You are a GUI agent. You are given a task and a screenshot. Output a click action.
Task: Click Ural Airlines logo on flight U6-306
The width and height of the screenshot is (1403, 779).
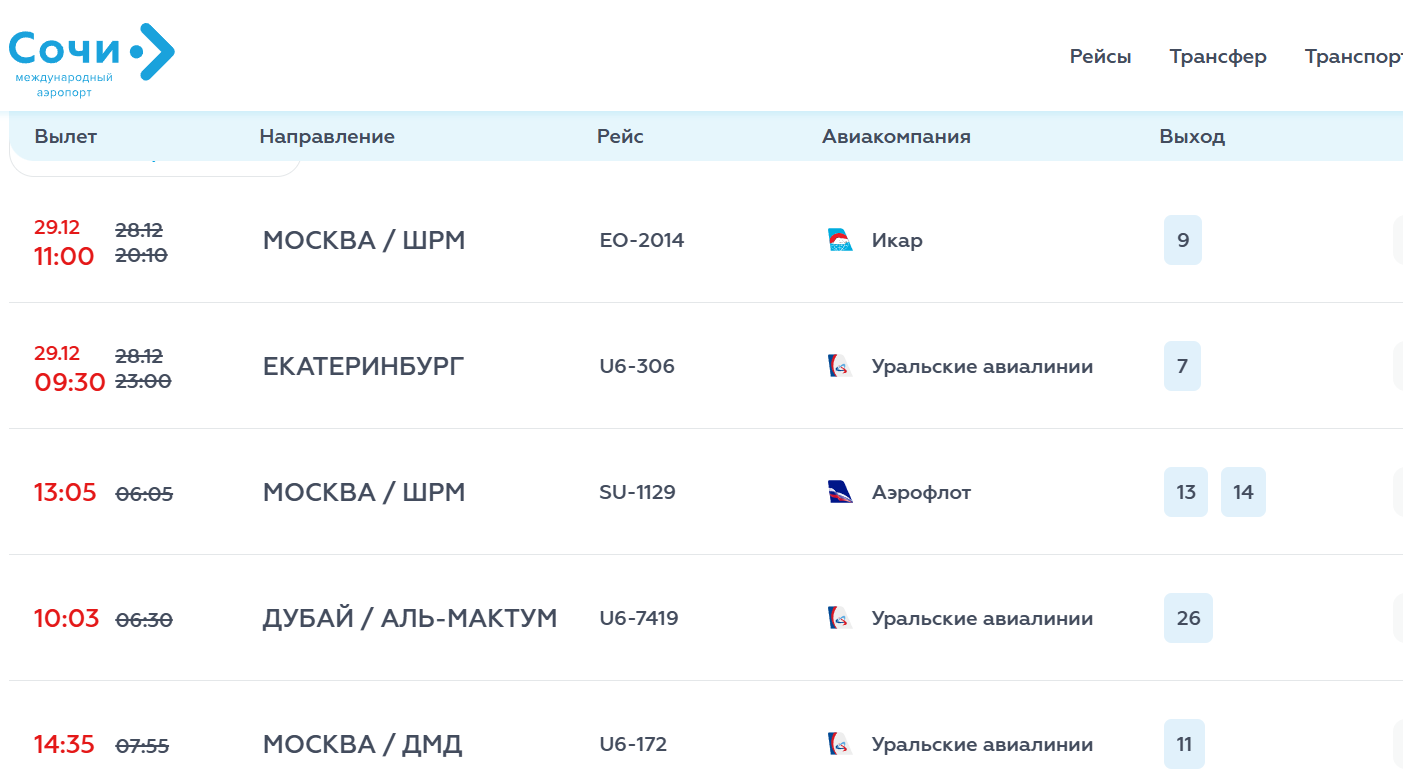click(840, 367)
